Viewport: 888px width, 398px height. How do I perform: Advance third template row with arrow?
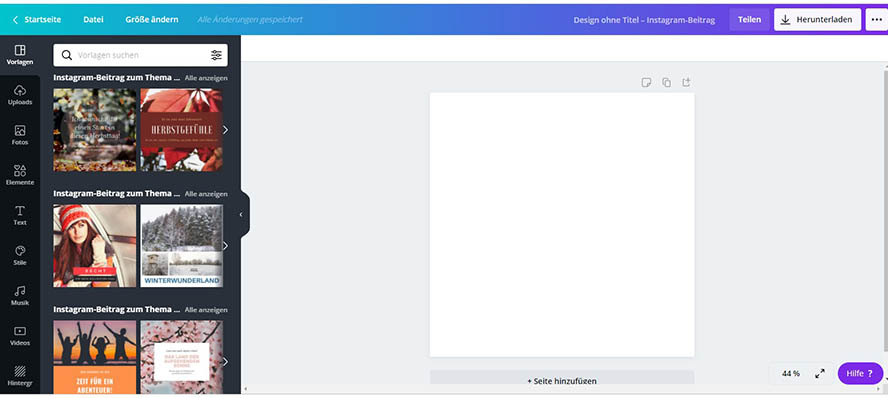[x=225, y=361]
